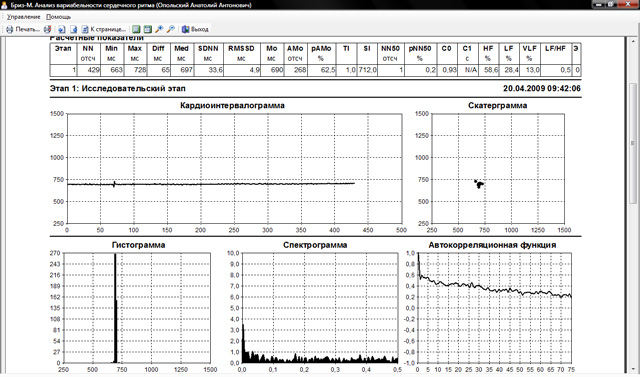Go to the next page icon

73,29
